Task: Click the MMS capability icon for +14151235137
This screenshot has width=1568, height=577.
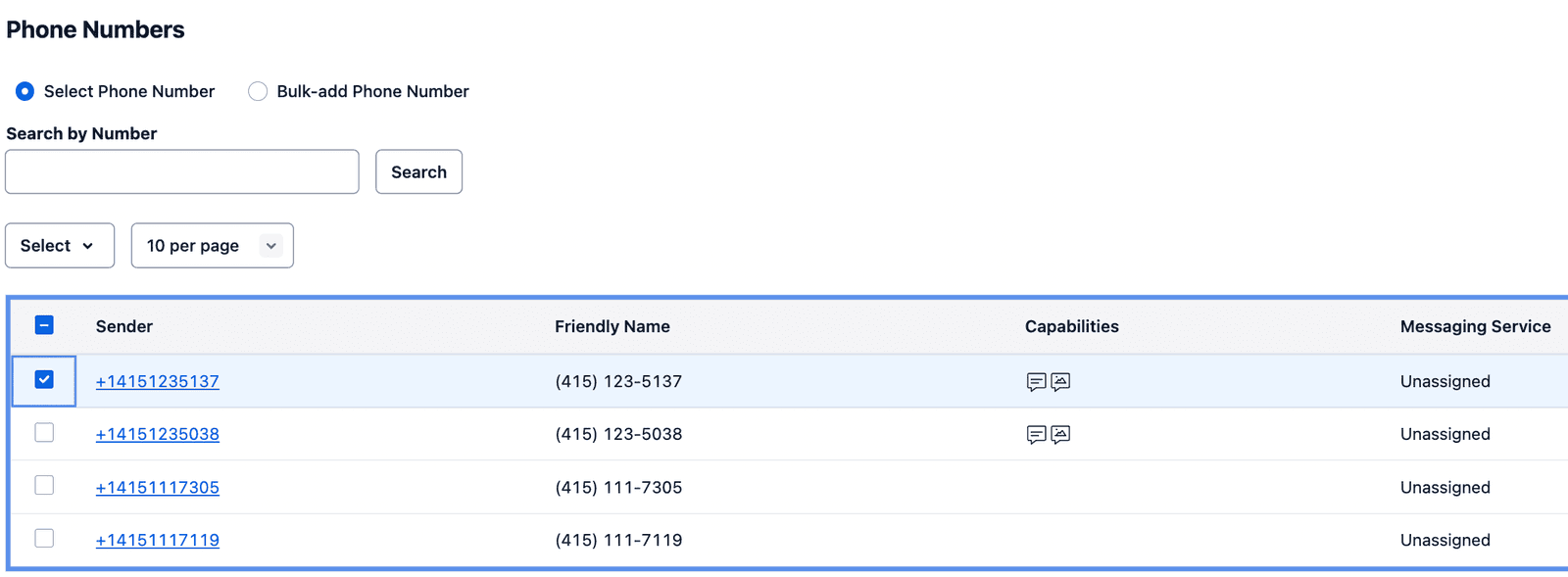Action: point(1060,382)
